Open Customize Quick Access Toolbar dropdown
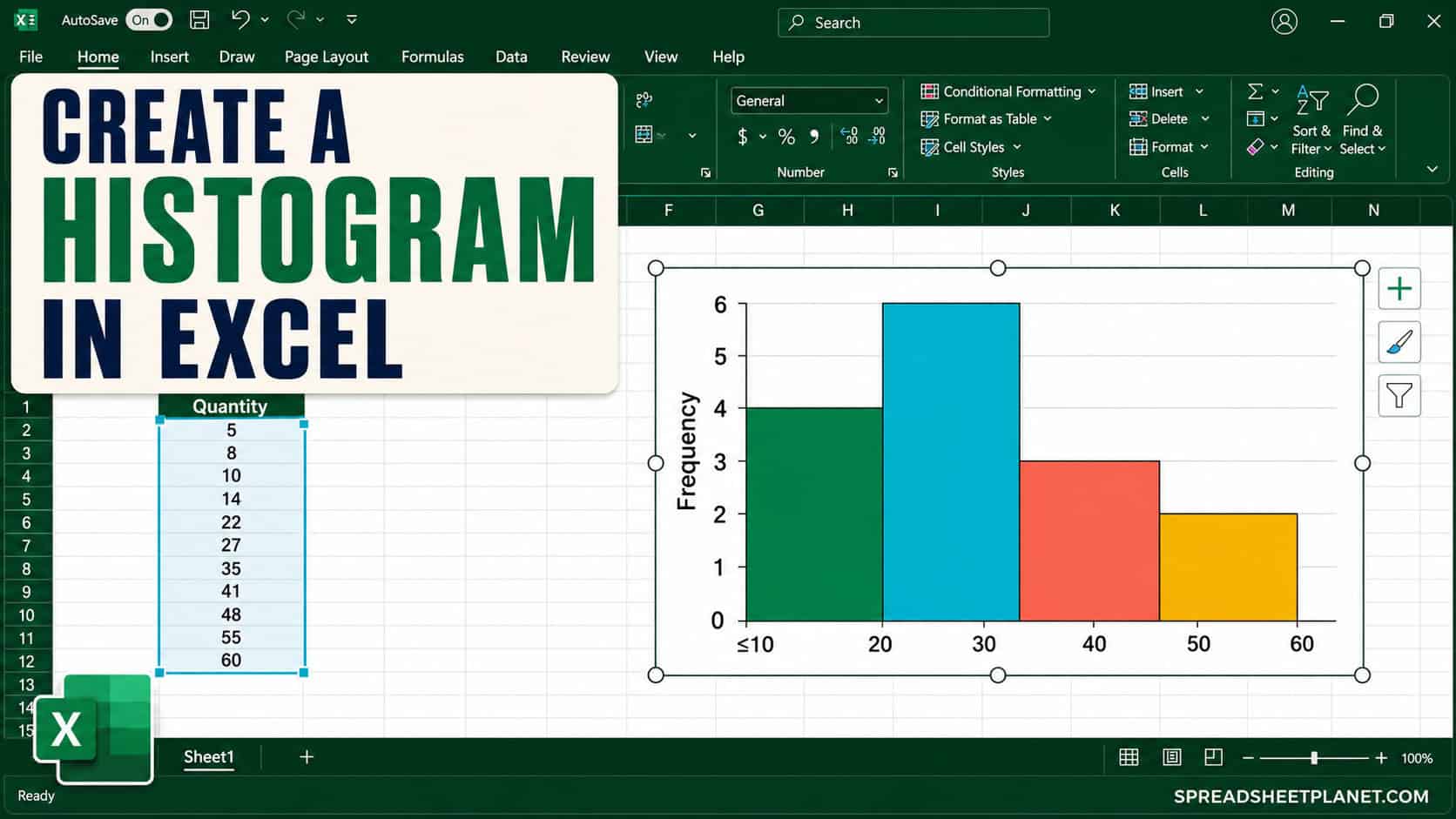This screenshot has width=1456, height=819. [352, 19]
